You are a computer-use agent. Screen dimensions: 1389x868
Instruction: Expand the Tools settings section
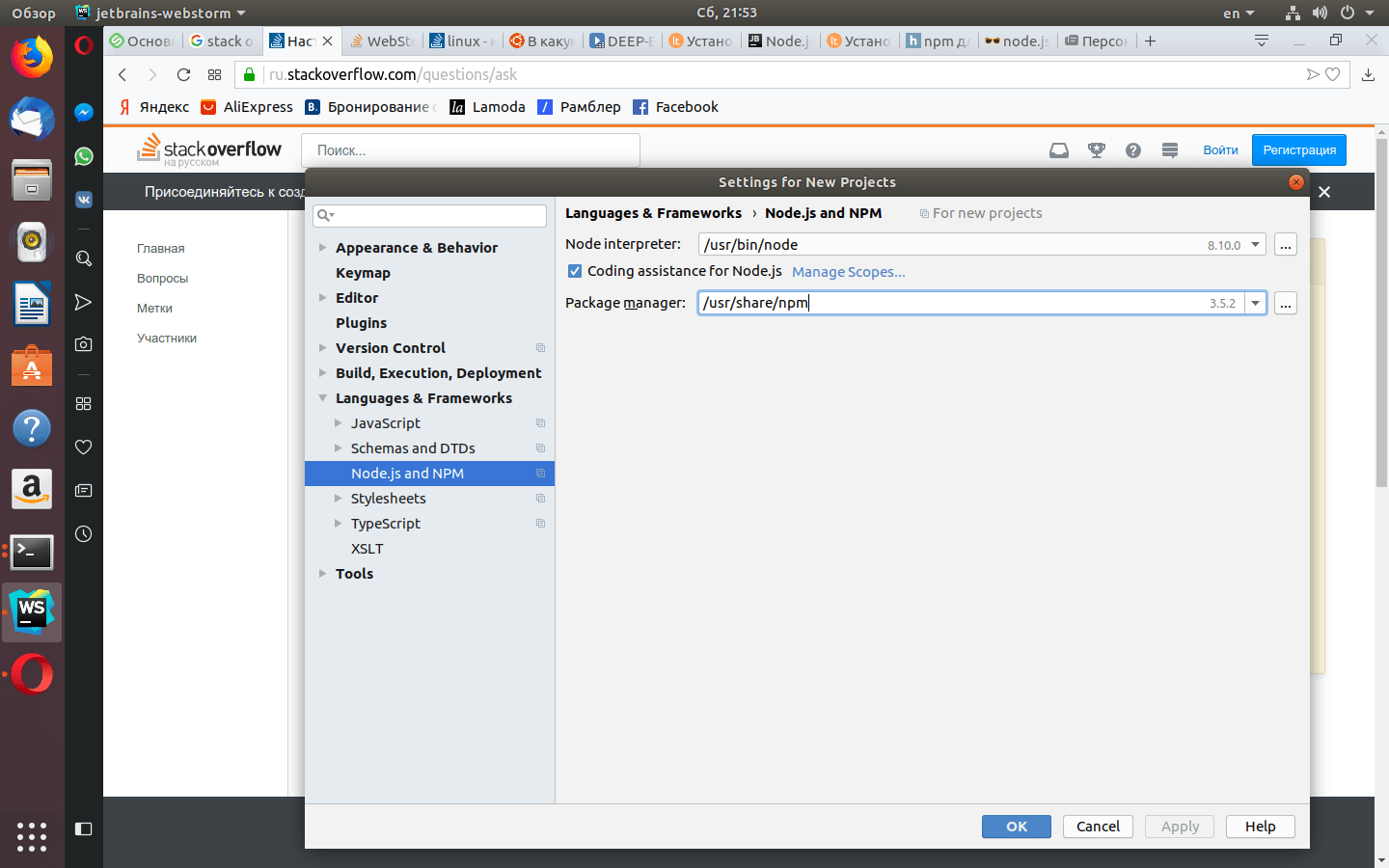tap(322, 574)
